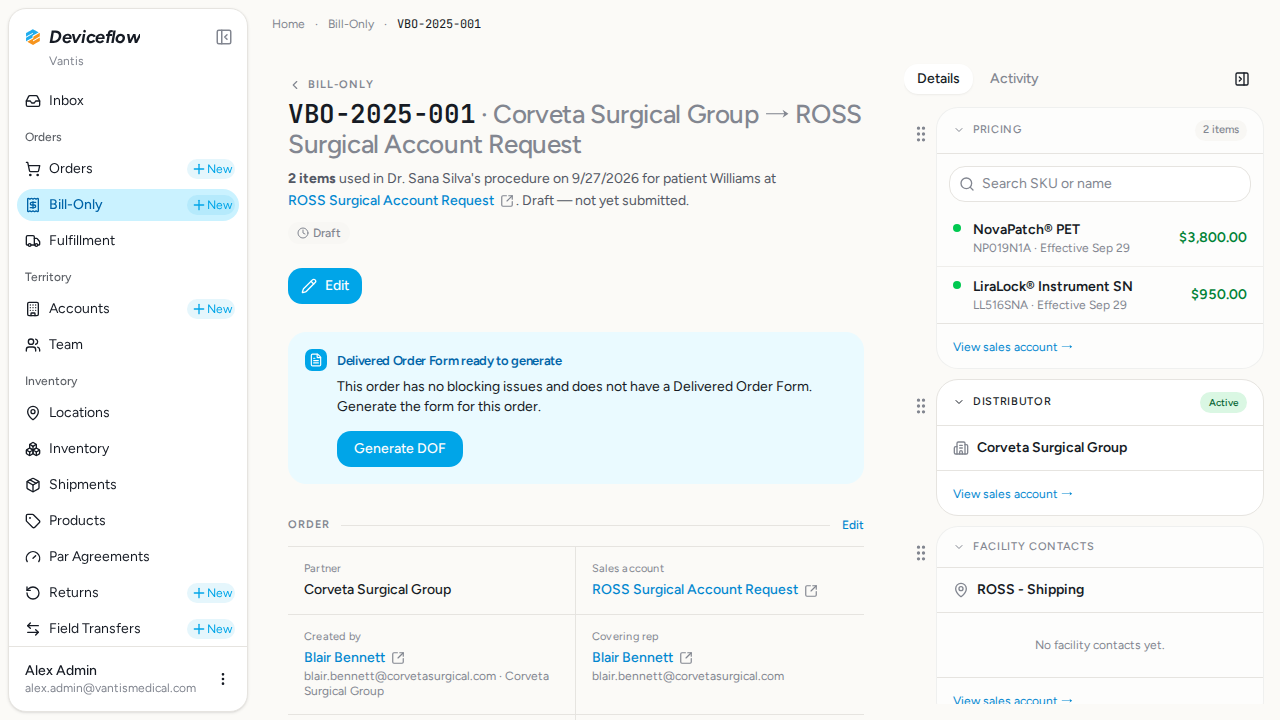
Task: Click the Deviceflow logo icon
Action: 33,37
